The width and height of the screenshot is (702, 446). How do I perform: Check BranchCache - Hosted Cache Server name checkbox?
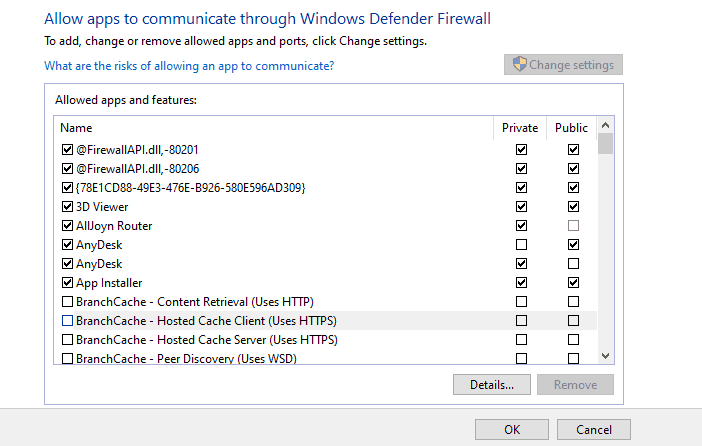pos(67,340)
